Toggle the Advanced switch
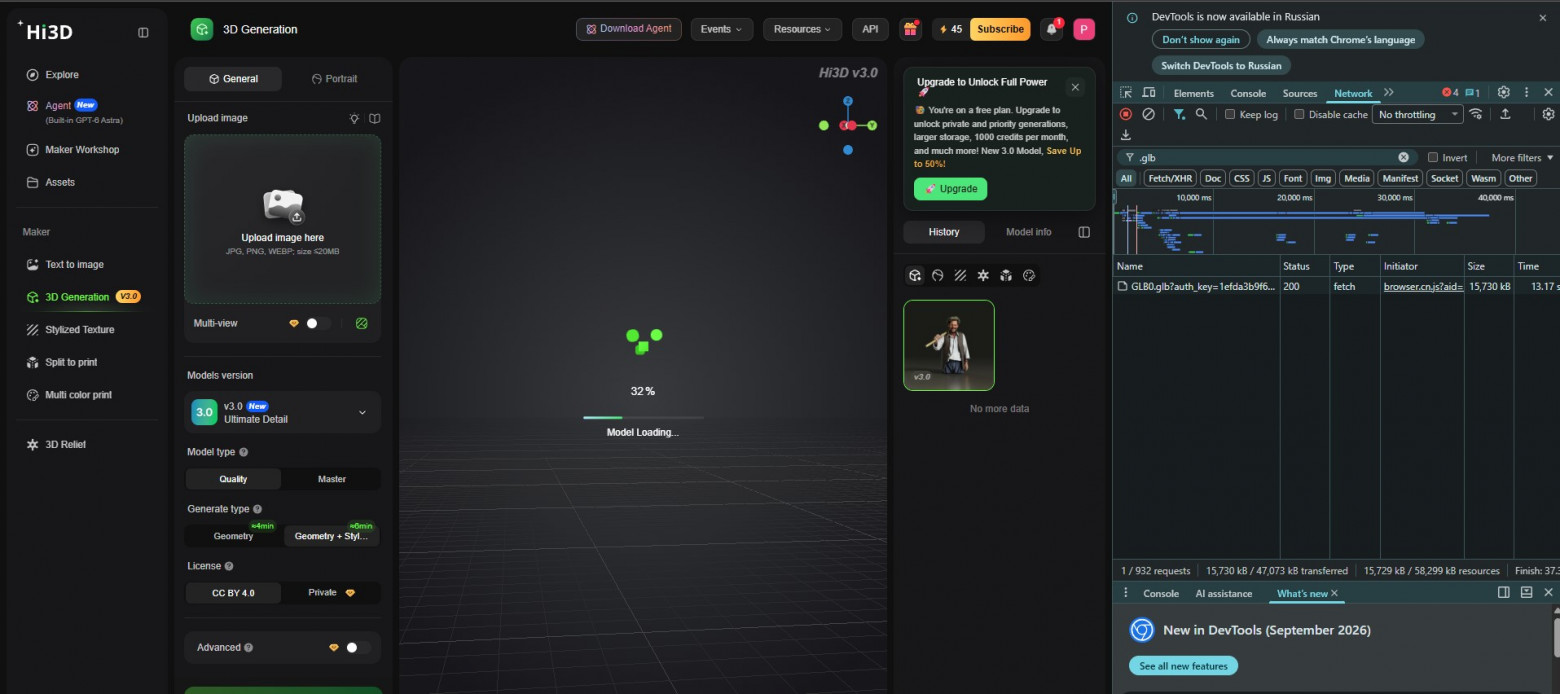 click(358, 647)
